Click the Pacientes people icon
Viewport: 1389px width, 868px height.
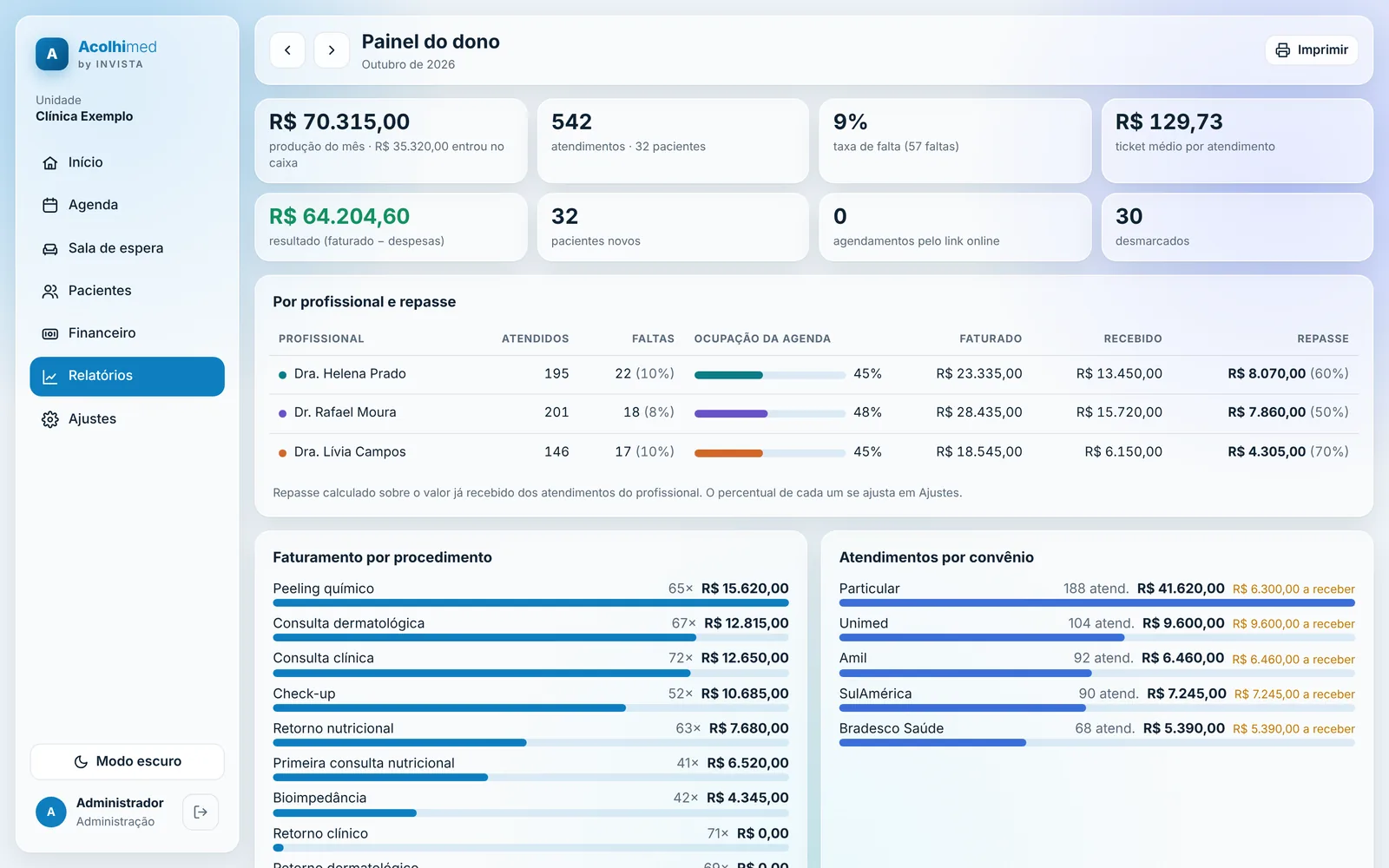50,292
